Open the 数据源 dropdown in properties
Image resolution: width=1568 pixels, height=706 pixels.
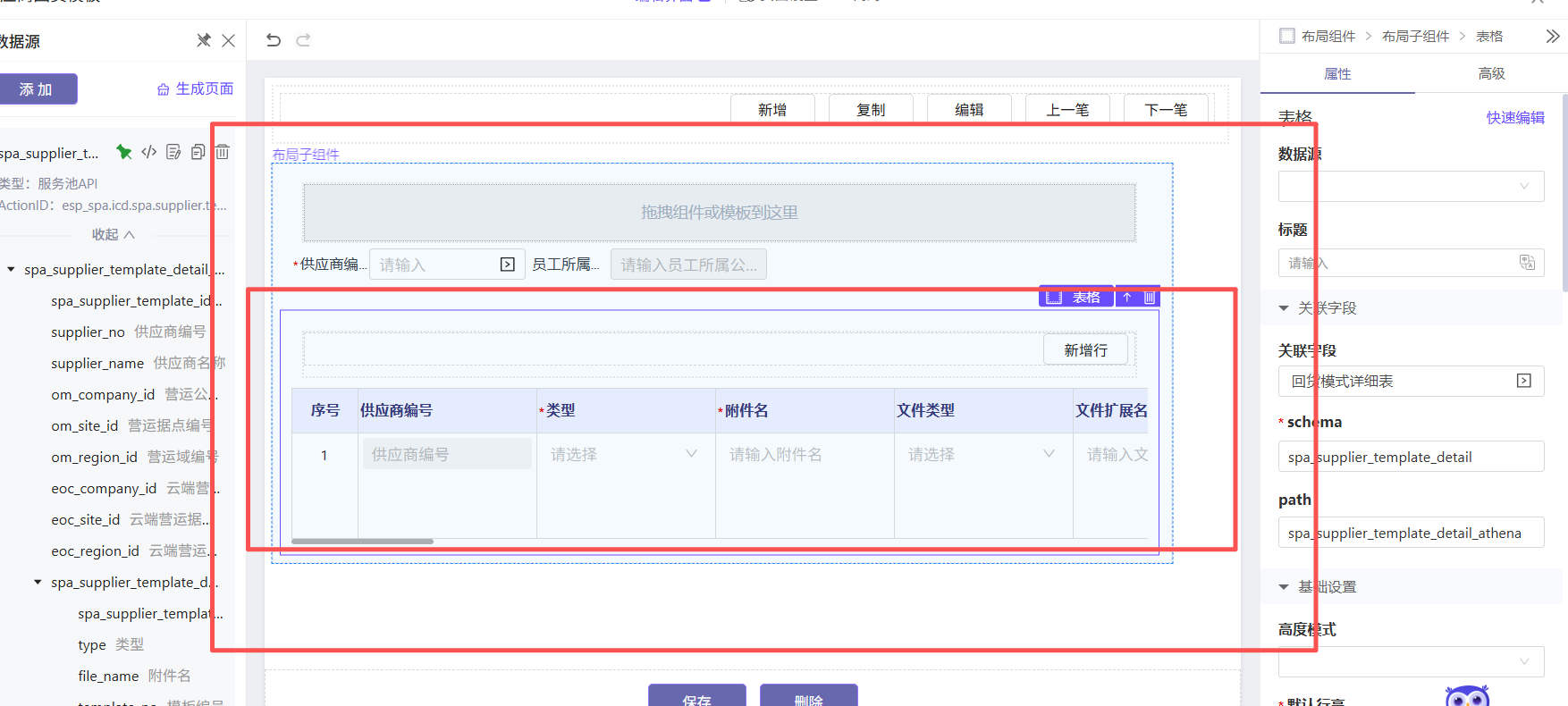[1411, 187]
